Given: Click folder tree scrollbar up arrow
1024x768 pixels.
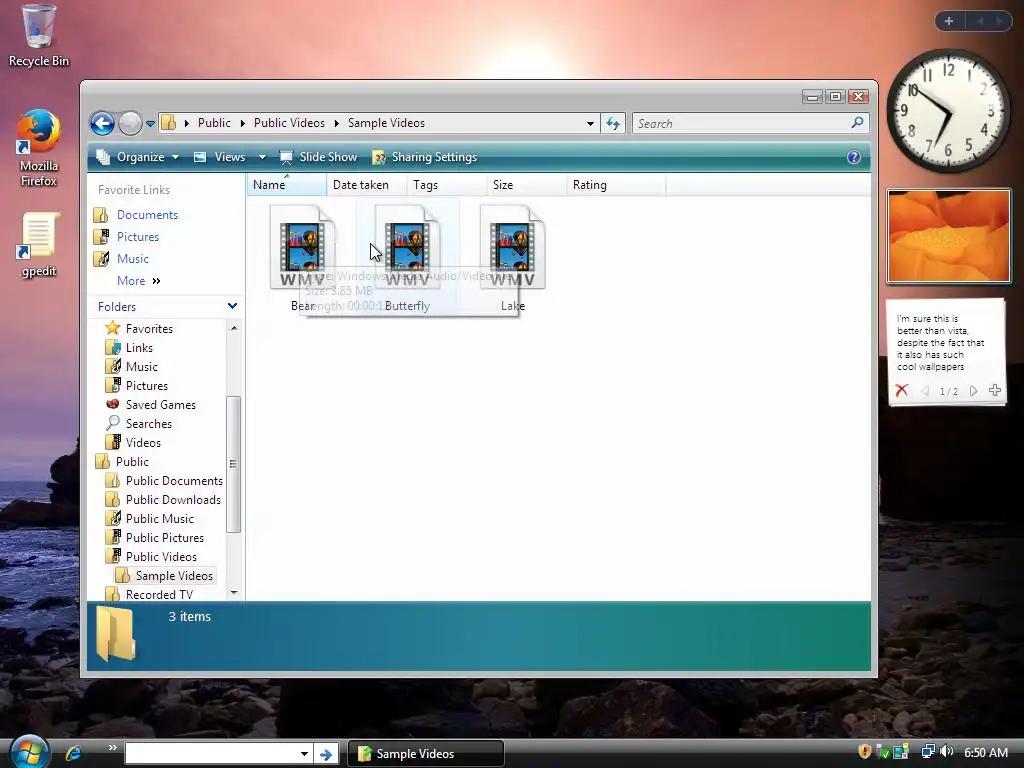Looking at the screenshot, I should pos(234,327).
